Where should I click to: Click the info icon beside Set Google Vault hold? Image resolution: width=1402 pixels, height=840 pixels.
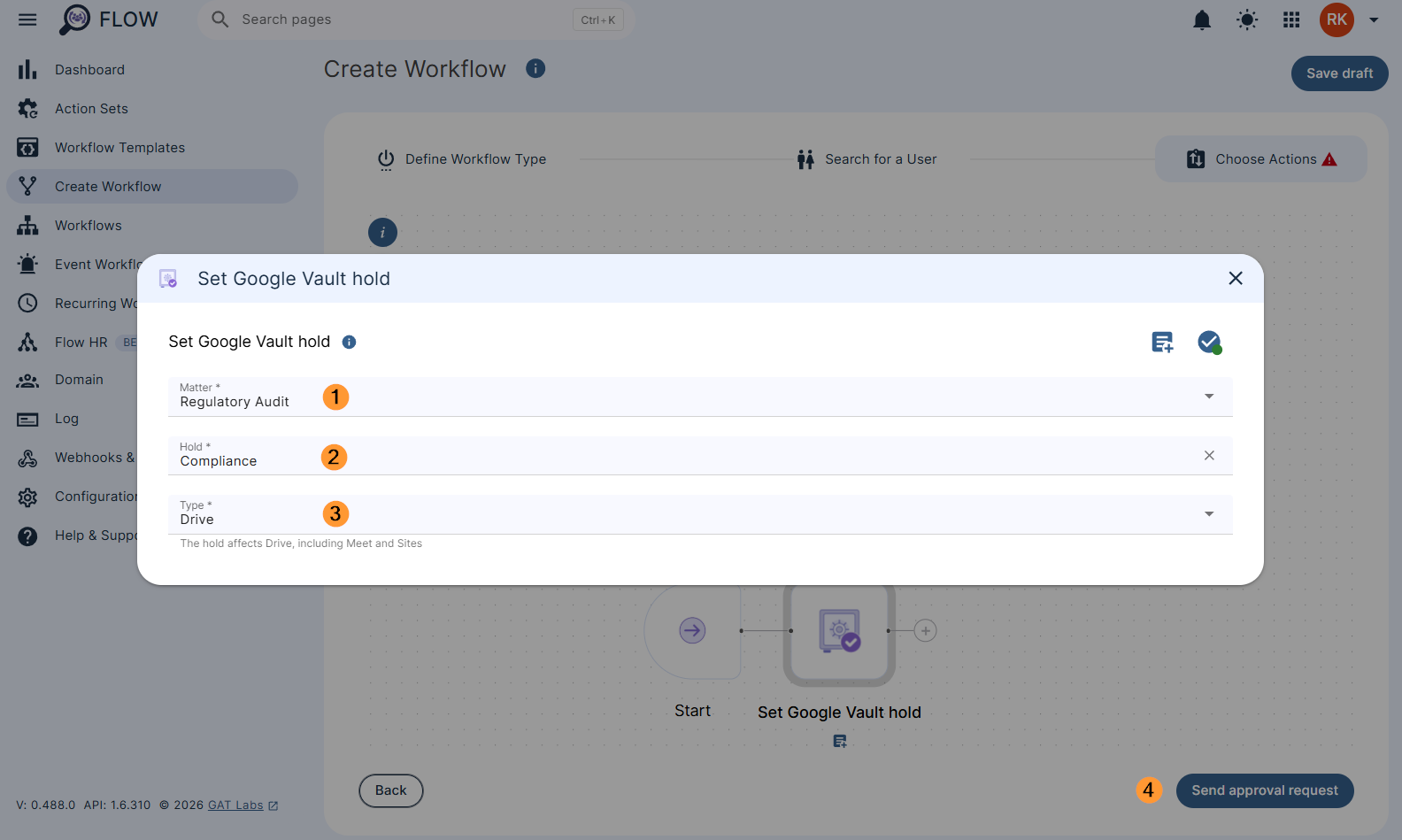349,343
